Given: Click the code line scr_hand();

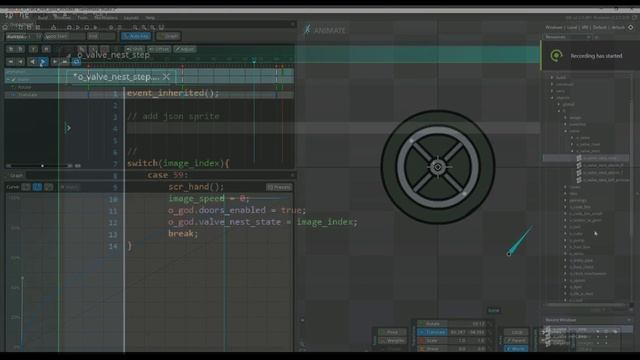Looking at the screenshot, I should pos(196,187).
